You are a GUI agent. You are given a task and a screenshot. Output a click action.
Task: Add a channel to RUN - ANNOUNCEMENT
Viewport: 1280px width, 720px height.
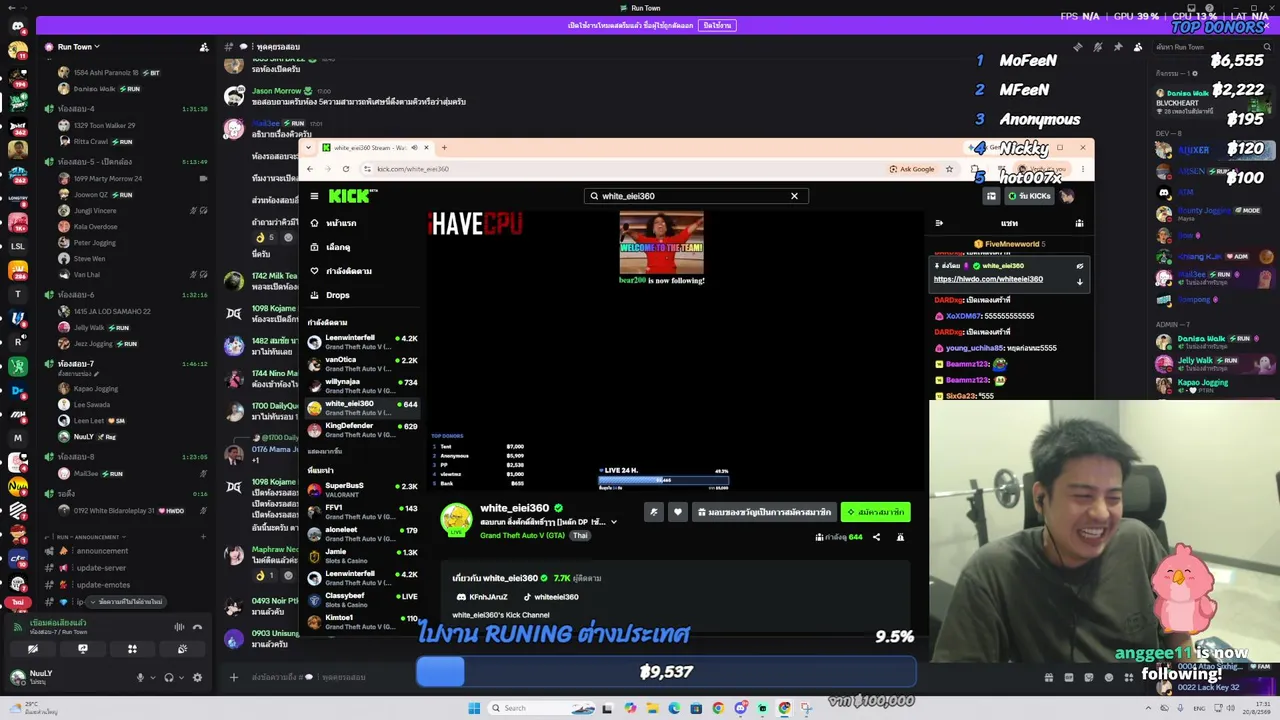click(x=203, y=537)
